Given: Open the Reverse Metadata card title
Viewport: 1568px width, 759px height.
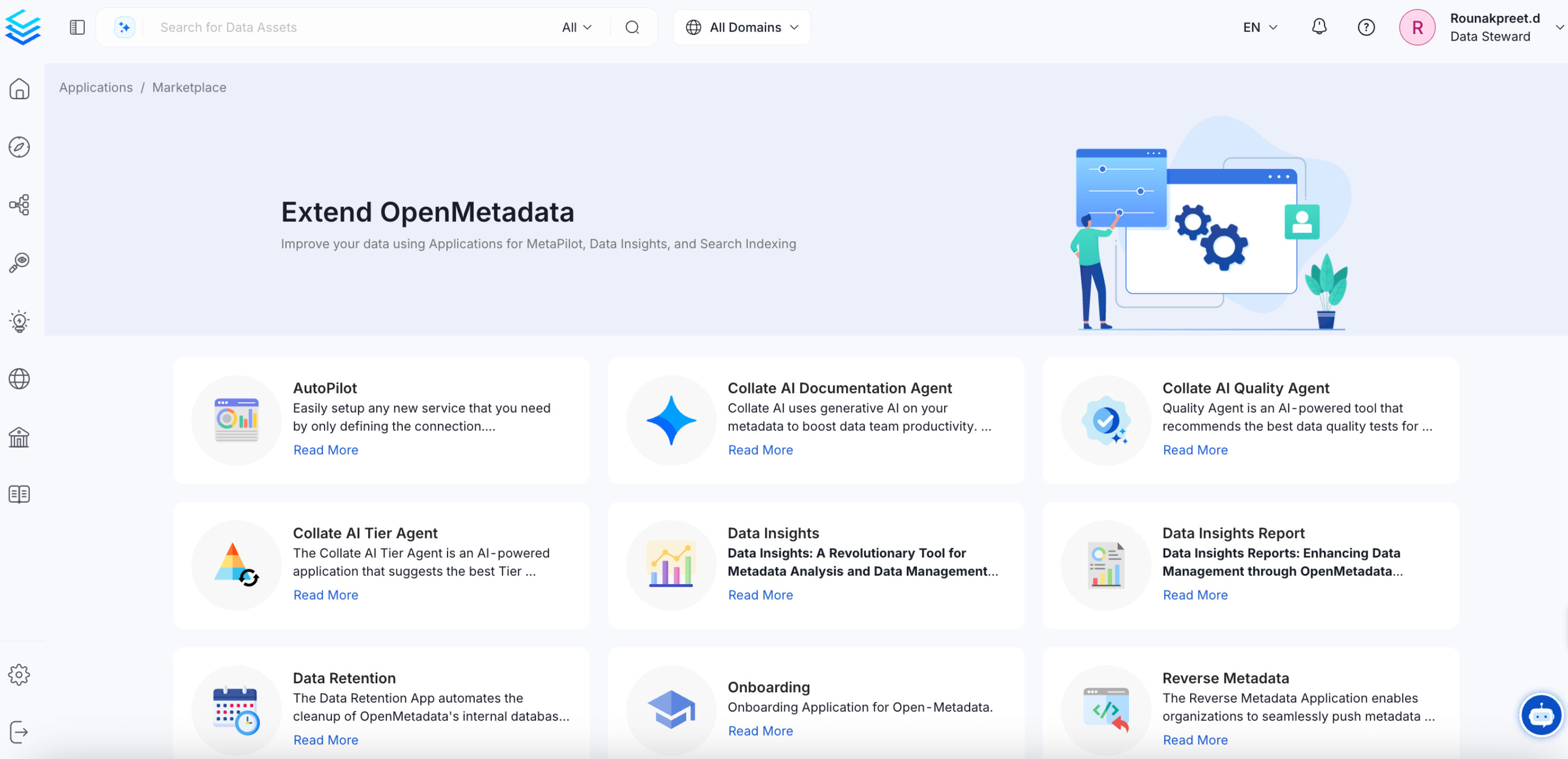Looking at the screenshot, I should pyautogui.click(x=1225, y=678).
